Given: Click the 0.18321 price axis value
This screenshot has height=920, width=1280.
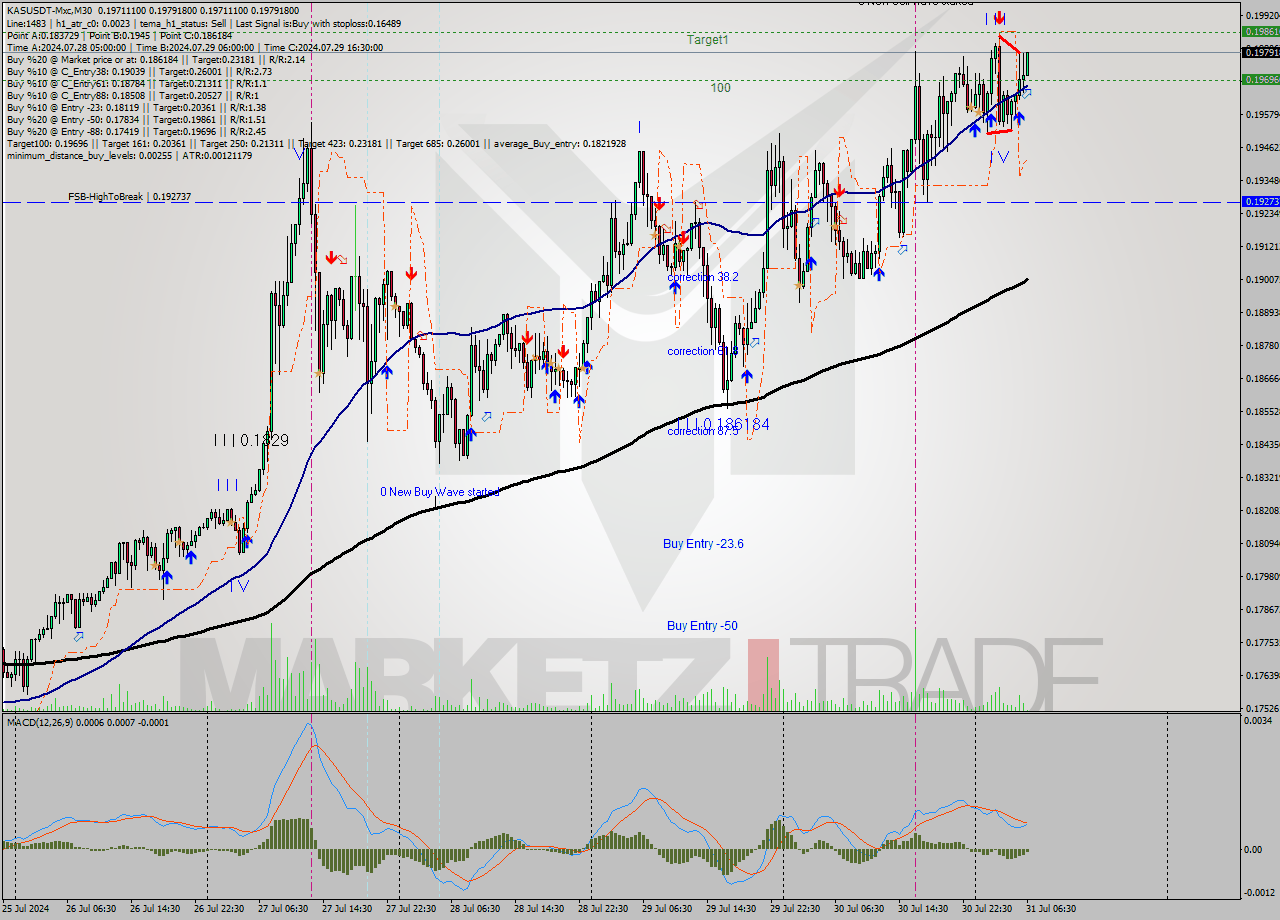Looking at the screenshot, I should 1262,477.
